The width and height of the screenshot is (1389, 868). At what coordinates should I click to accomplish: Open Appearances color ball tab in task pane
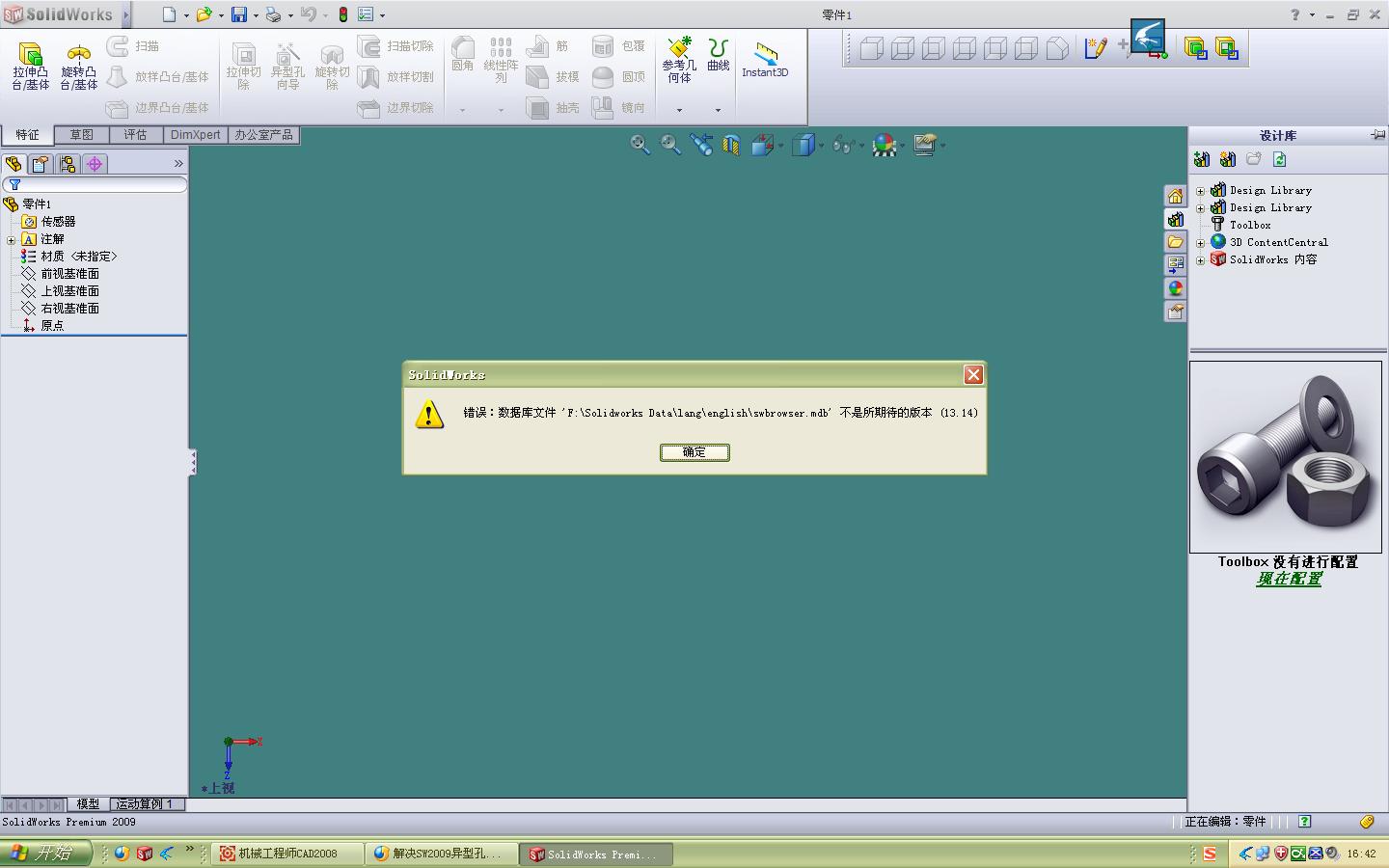click(1175, 288)
